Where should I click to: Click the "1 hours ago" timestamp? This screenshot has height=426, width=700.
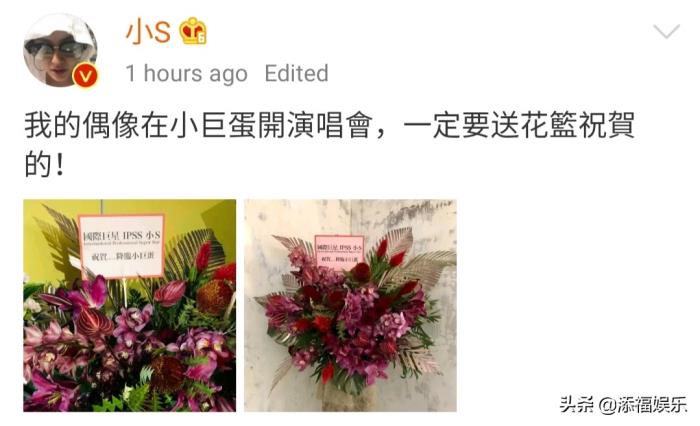[x=187, y=73]
